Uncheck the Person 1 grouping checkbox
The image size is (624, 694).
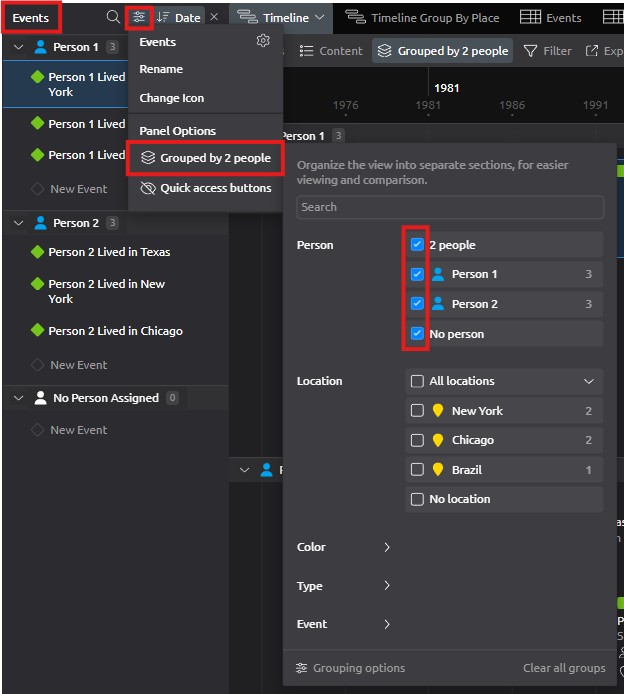(x=417, y=274)
